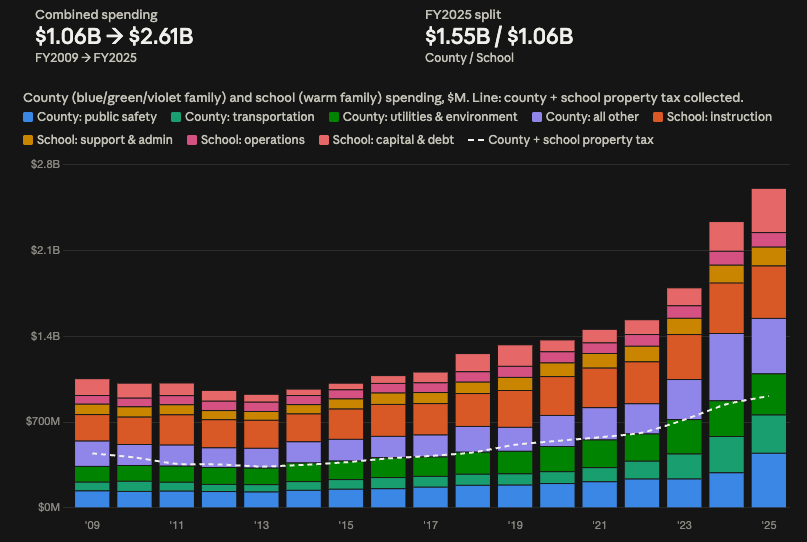807x542 pixels.
Task: Click the County: transportation legend swatch
Action: tap(176, 117)
